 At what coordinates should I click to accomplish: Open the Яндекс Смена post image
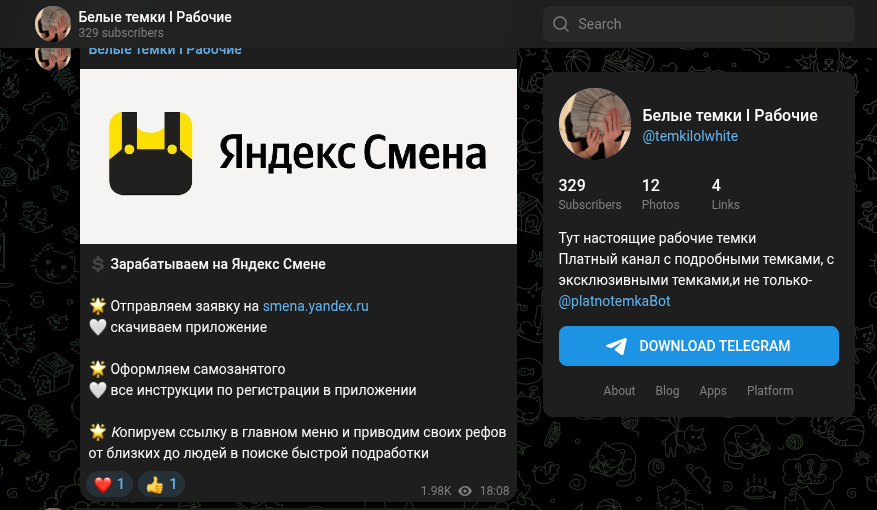pos(298,156)
